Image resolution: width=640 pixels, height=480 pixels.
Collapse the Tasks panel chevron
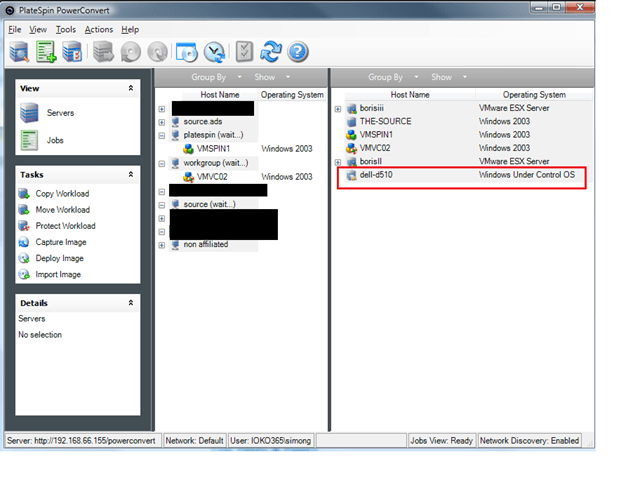(x=130, y=174)
